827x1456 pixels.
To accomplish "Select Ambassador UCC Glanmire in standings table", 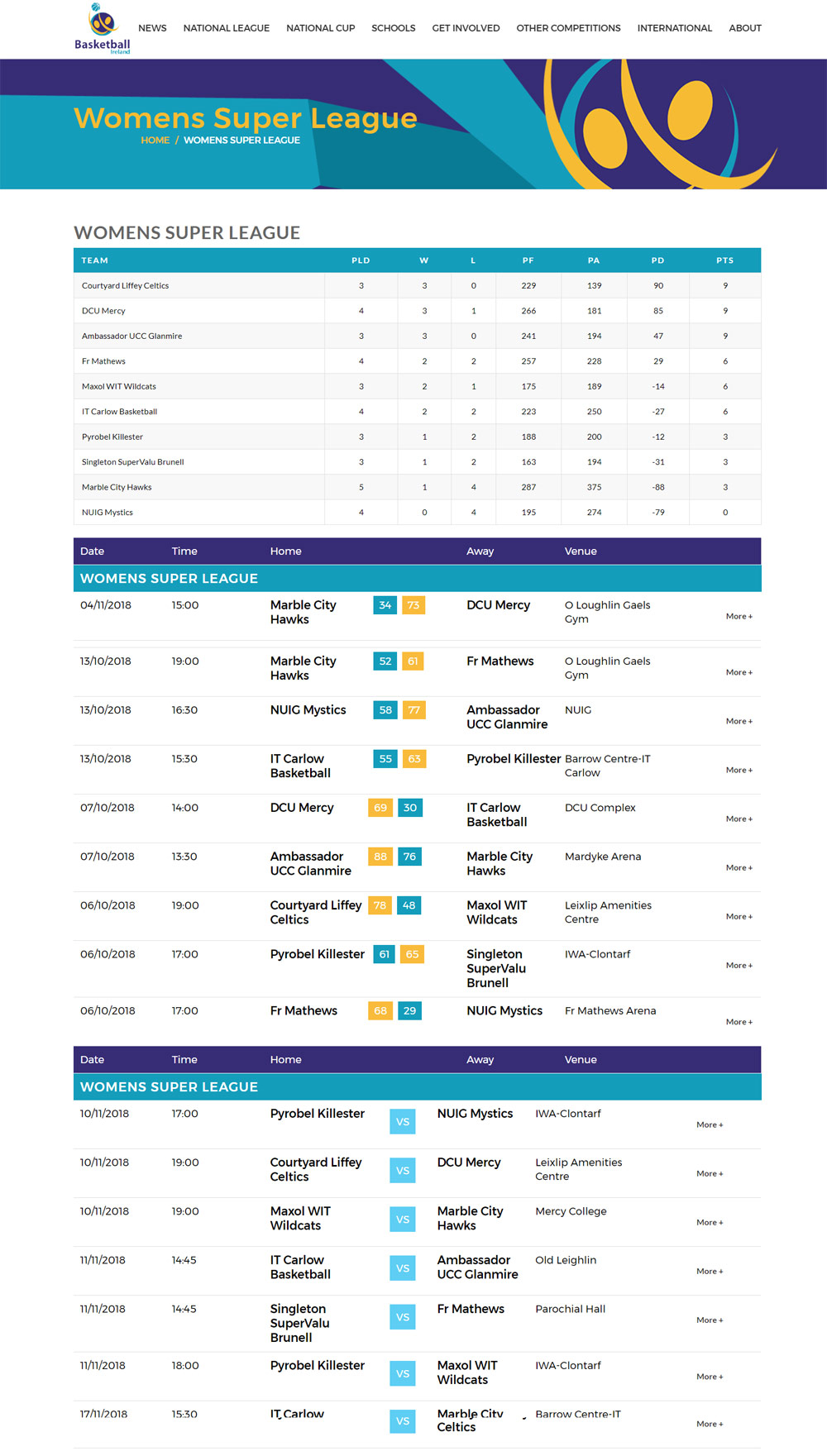I will coord(131,337).
